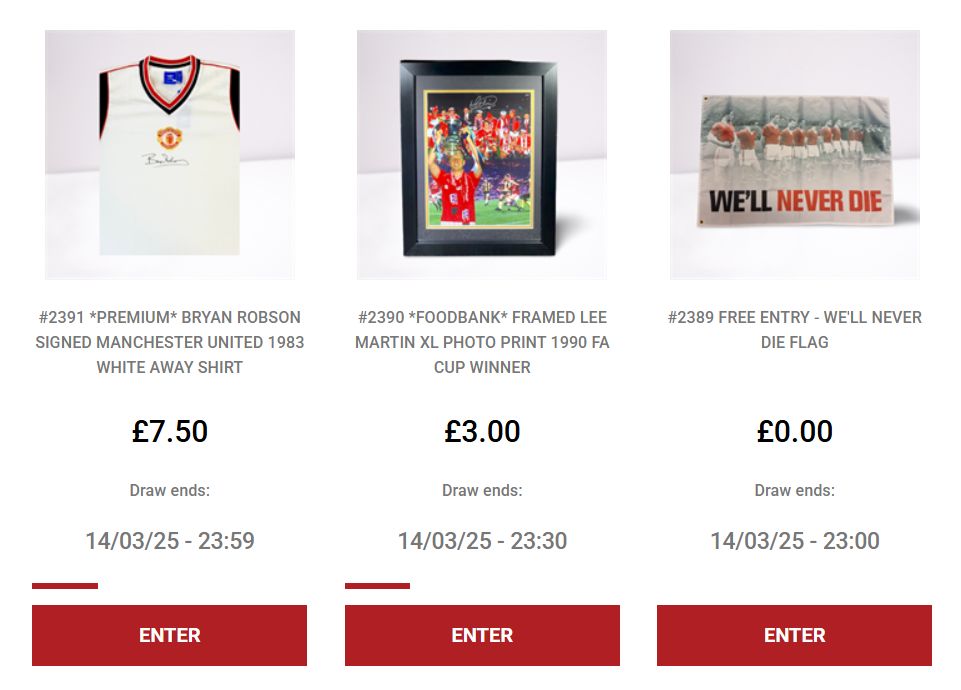Click ticket progress bar under draw #2391

pos(65,586)
